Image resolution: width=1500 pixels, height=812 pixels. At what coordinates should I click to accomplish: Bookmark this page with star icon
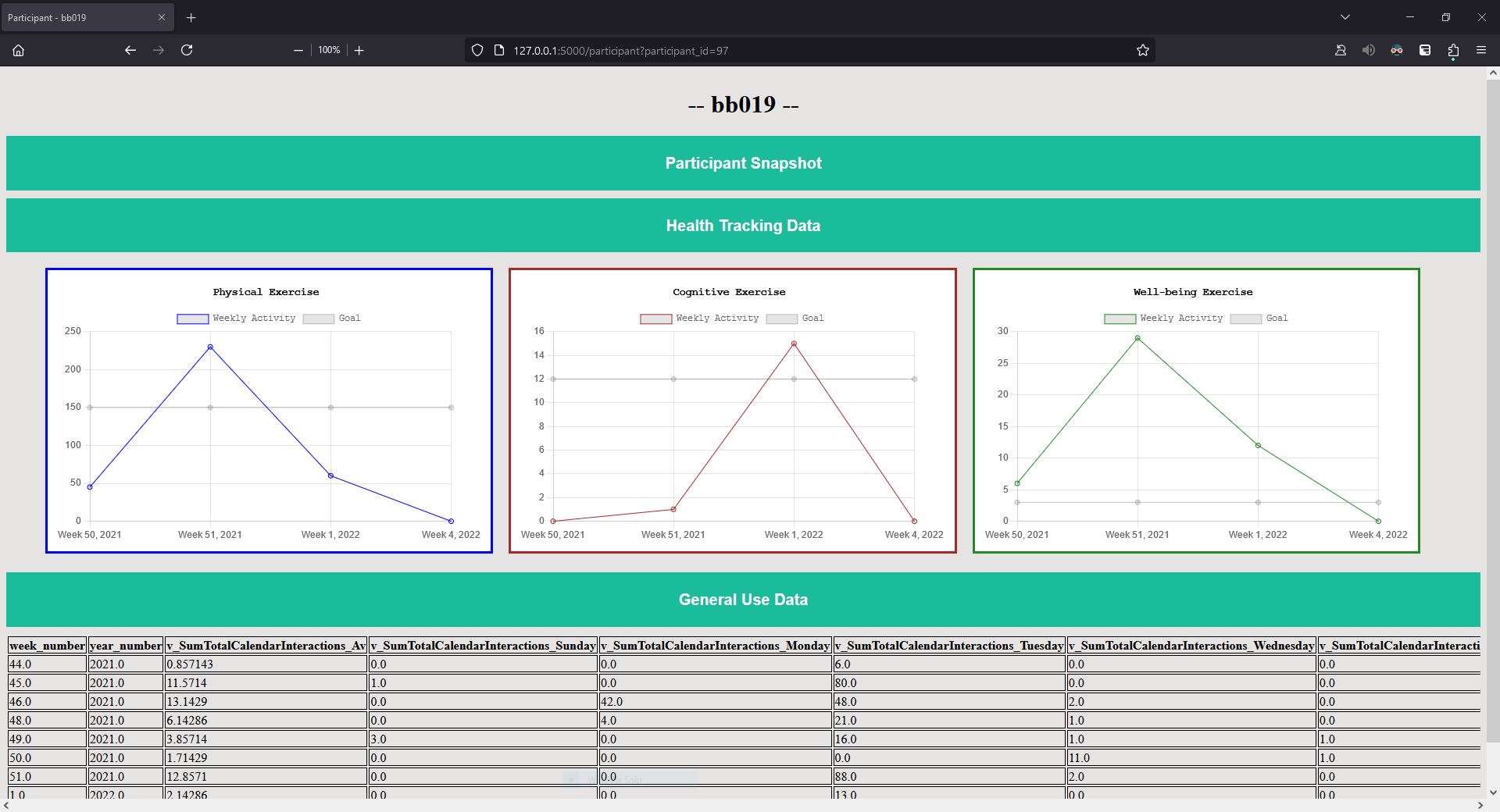(1143, 50)
